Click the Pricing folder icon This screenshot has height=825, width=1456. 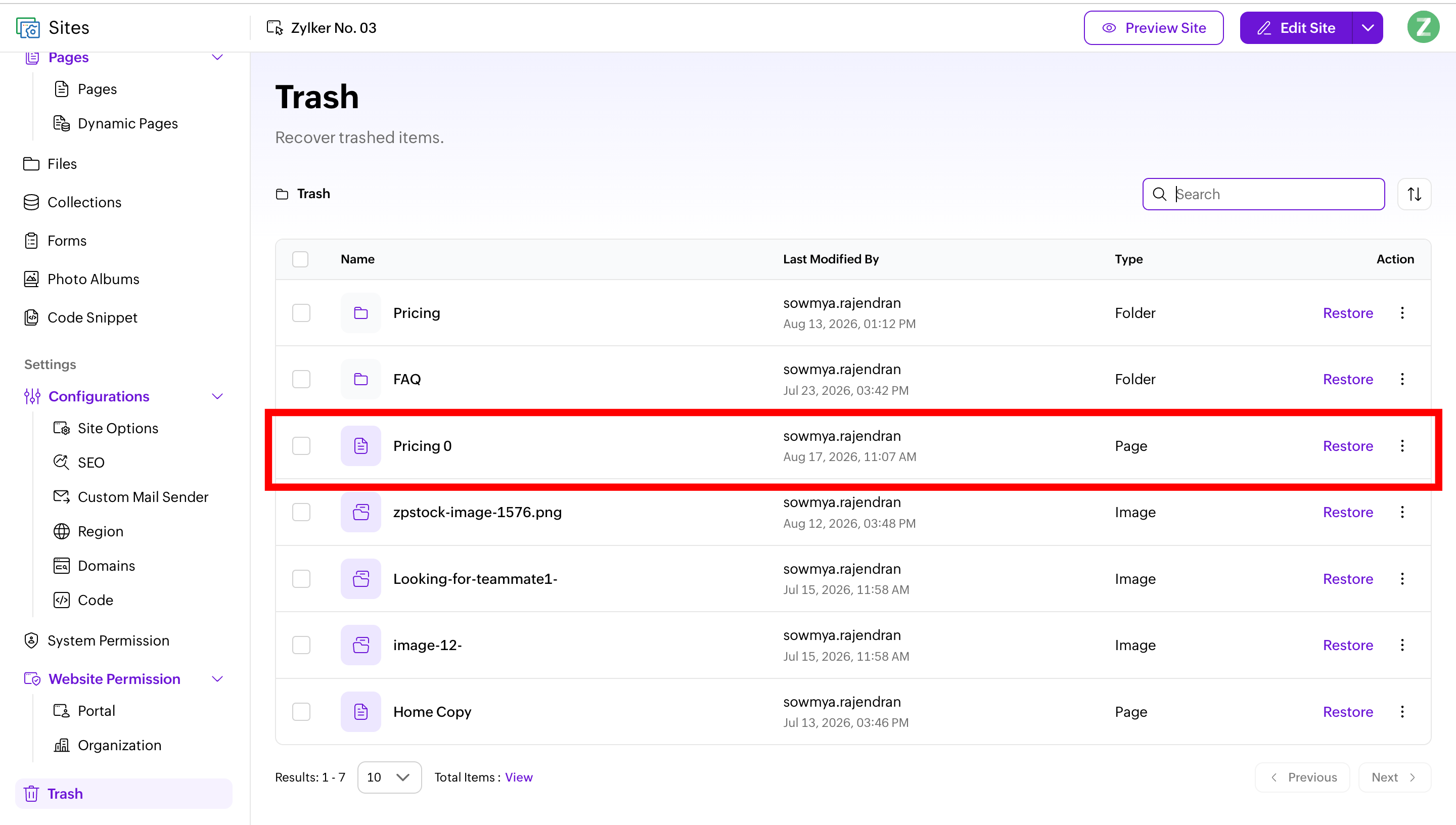click(x=361, y=313)
